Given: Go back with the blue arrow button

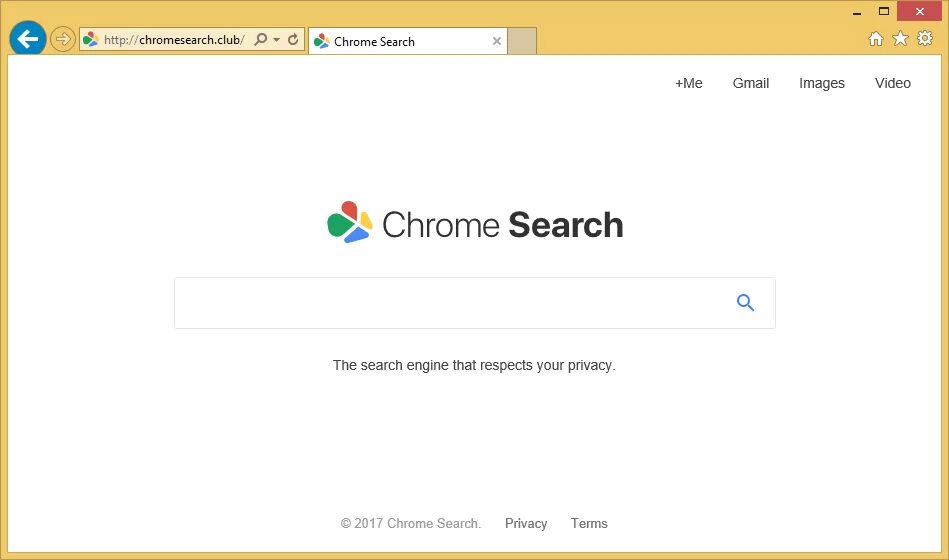Looking at the screenshot, I should tap(28, 39).
